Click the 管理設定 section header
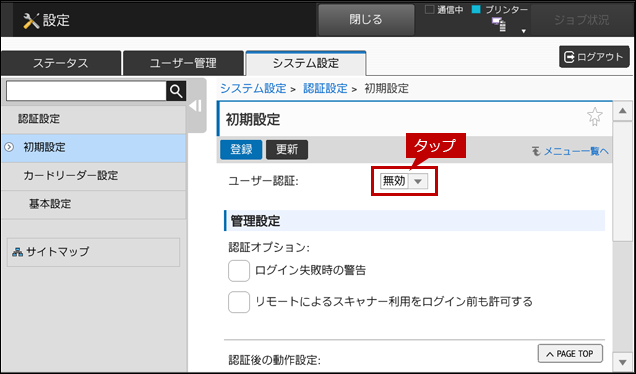Screen dimensions: 636x374 415,221
